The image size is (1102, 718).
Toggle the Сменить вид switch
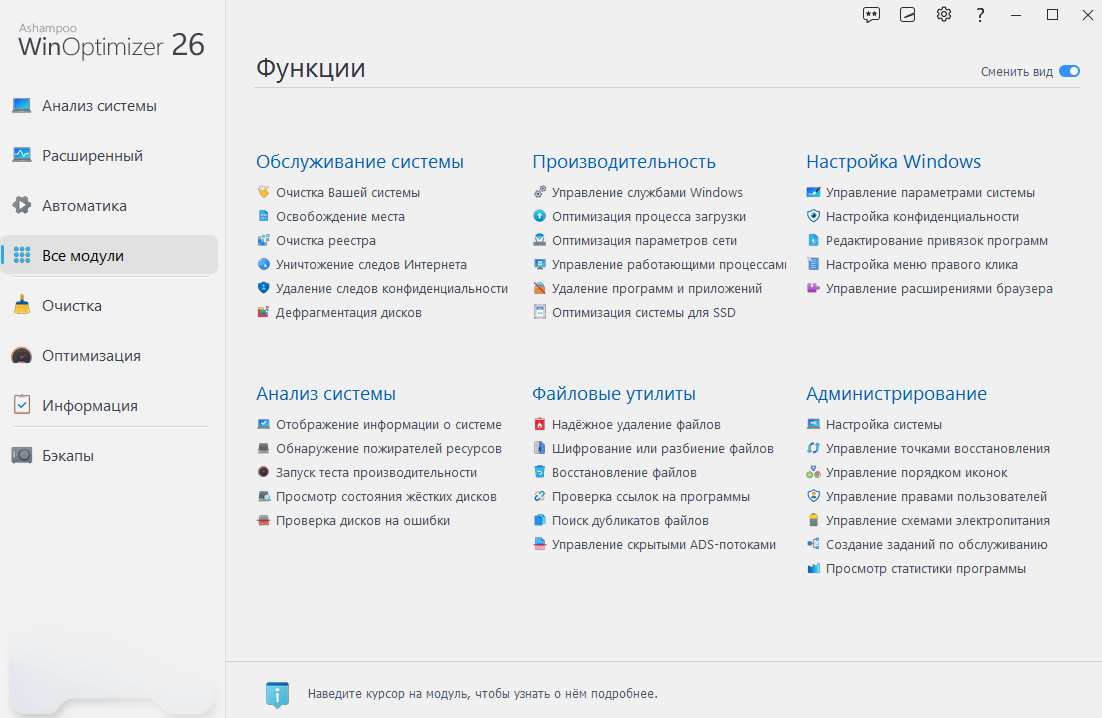click(x=1069, y=71)
